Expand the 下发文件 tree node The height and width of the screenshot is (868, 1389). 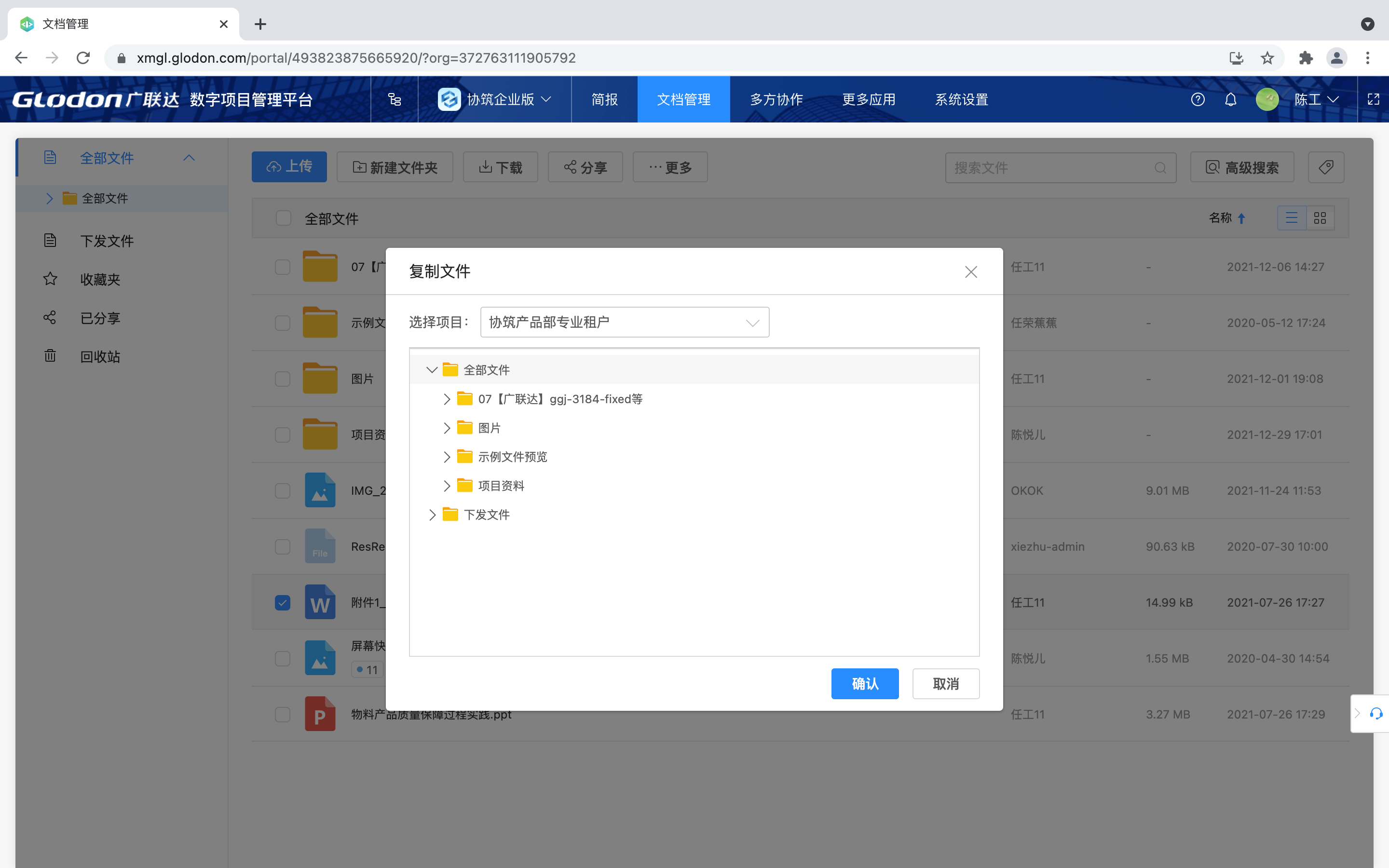click(x=432, y=515)
